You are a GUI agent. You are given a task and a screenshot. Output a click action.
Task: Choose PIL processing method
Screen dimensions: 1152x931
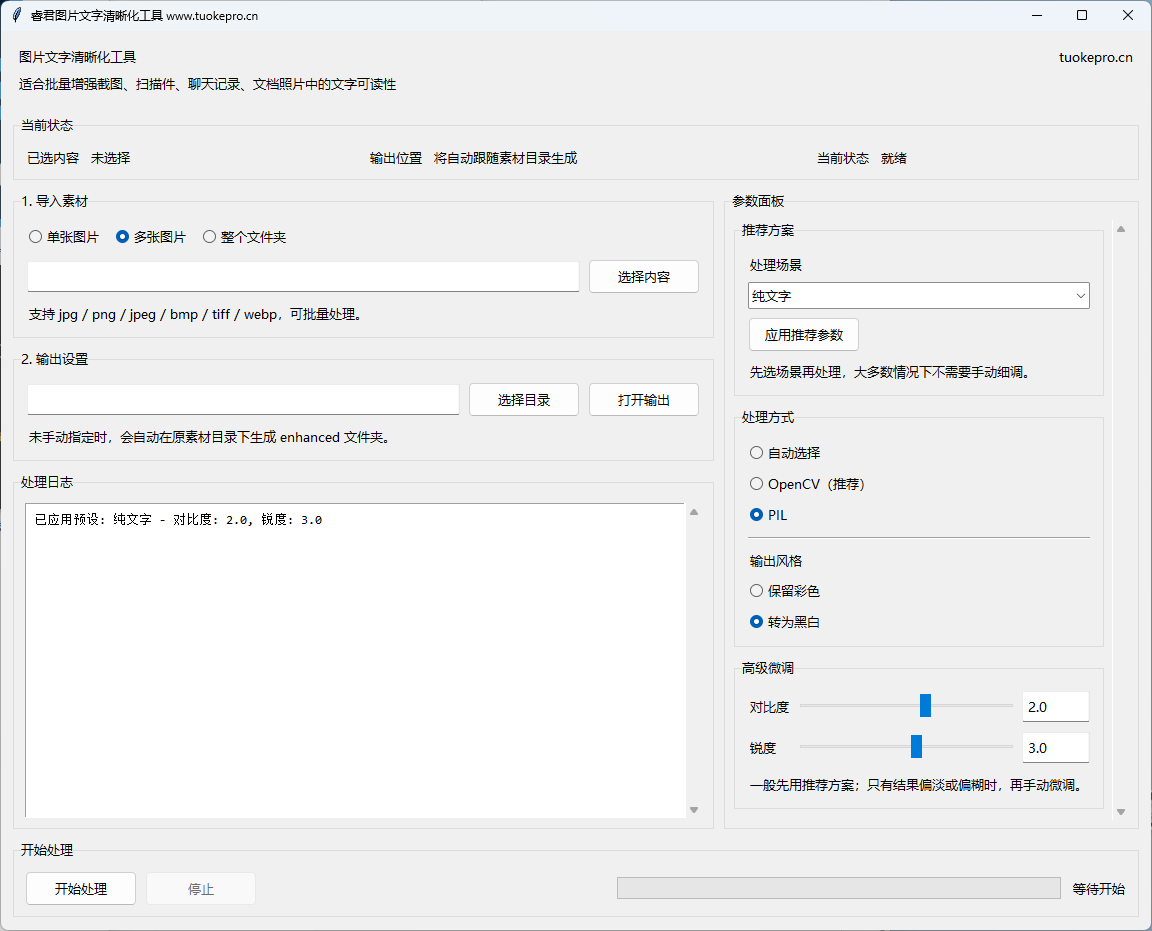[768, 514]
